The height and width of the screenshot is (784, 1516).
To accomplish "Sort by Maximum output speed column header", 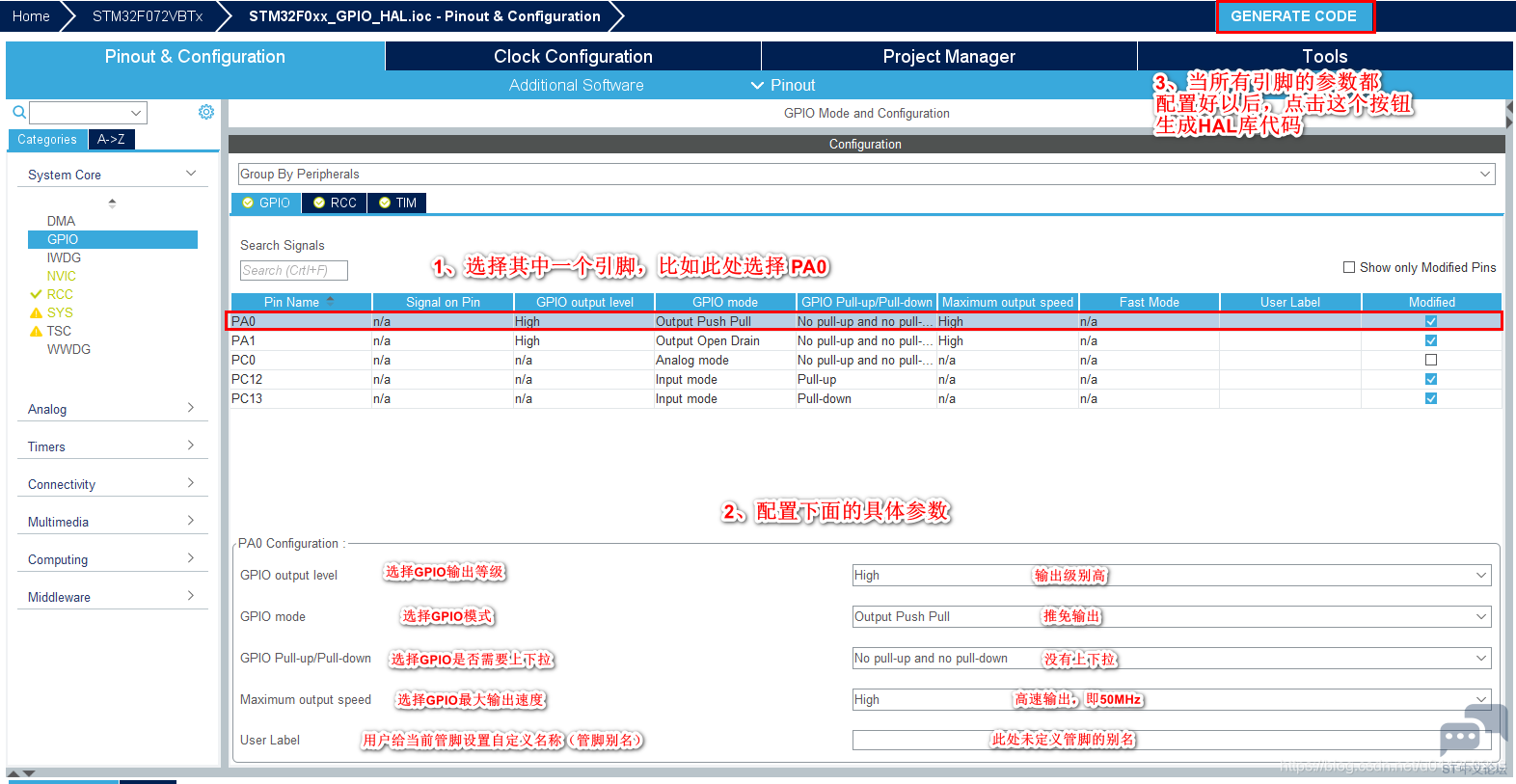I will point(1008,302).
